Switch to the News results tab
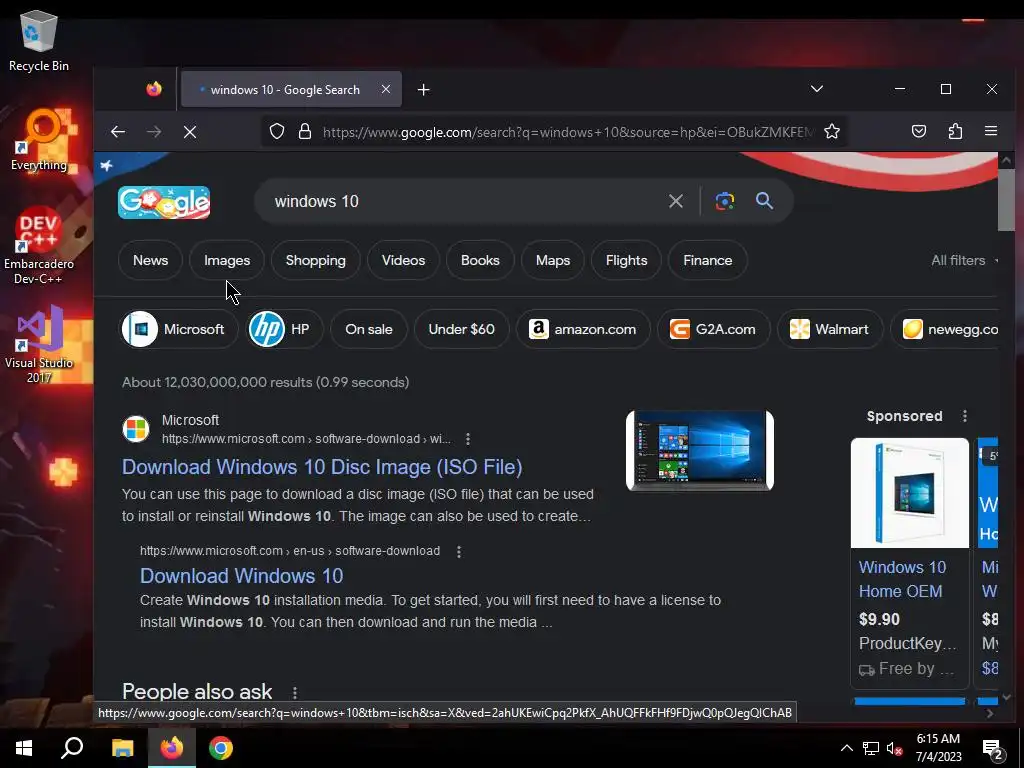This screenshot has height=768, width=1024. click(150, 260)
